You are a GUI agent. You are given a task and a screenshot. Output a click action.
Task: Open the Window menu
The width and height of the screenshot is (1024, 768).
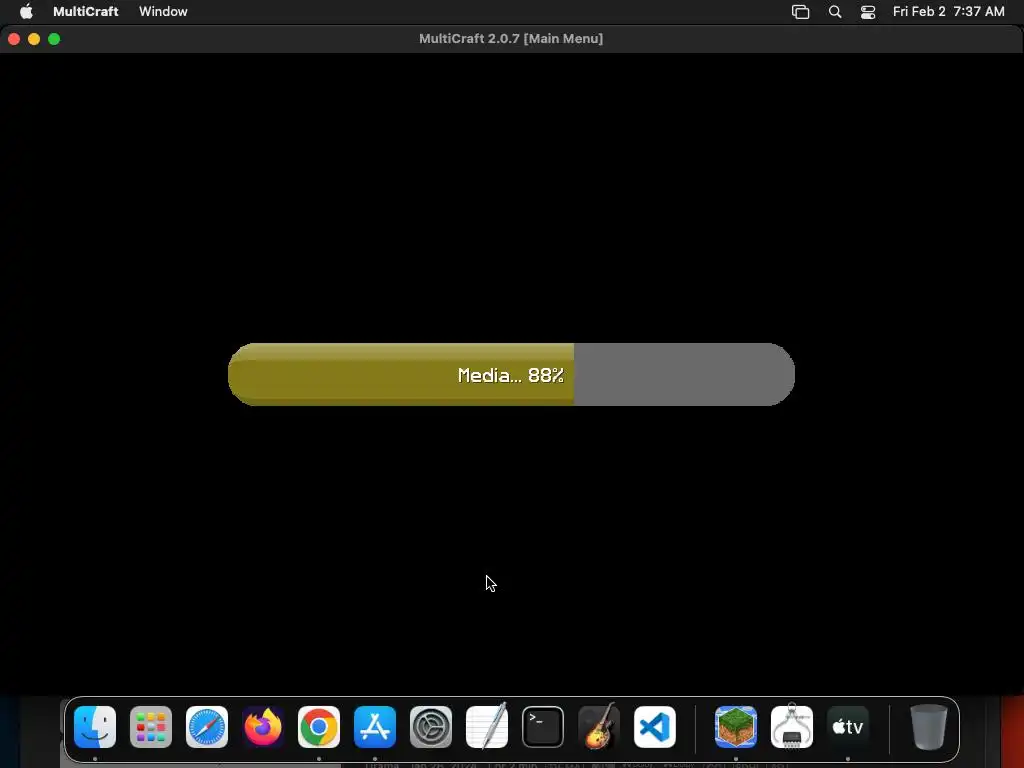[x=163, y=11]
